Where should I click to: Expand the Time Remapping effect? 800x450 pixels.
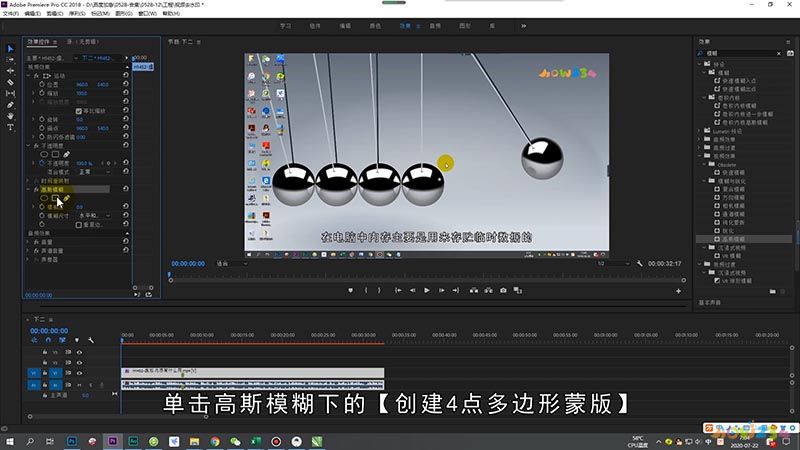(29, 180)
